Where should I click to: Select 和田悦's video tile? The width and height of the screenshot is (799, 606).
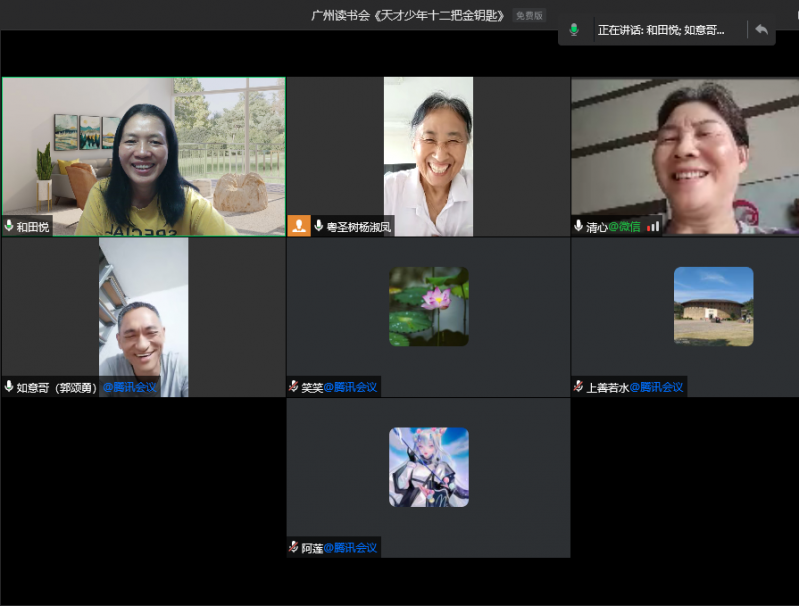[x=143, y=156]
